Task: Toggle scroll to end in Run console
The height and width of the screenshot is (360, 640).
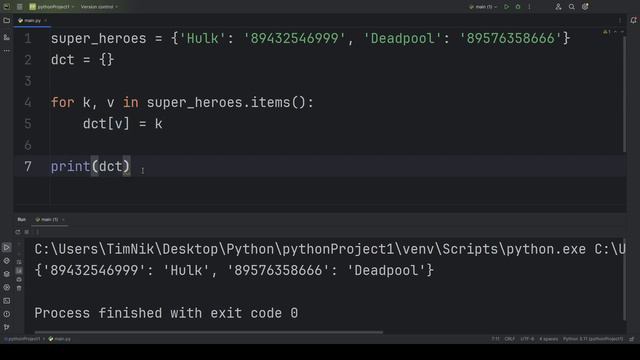Action: tap(19, 270)
